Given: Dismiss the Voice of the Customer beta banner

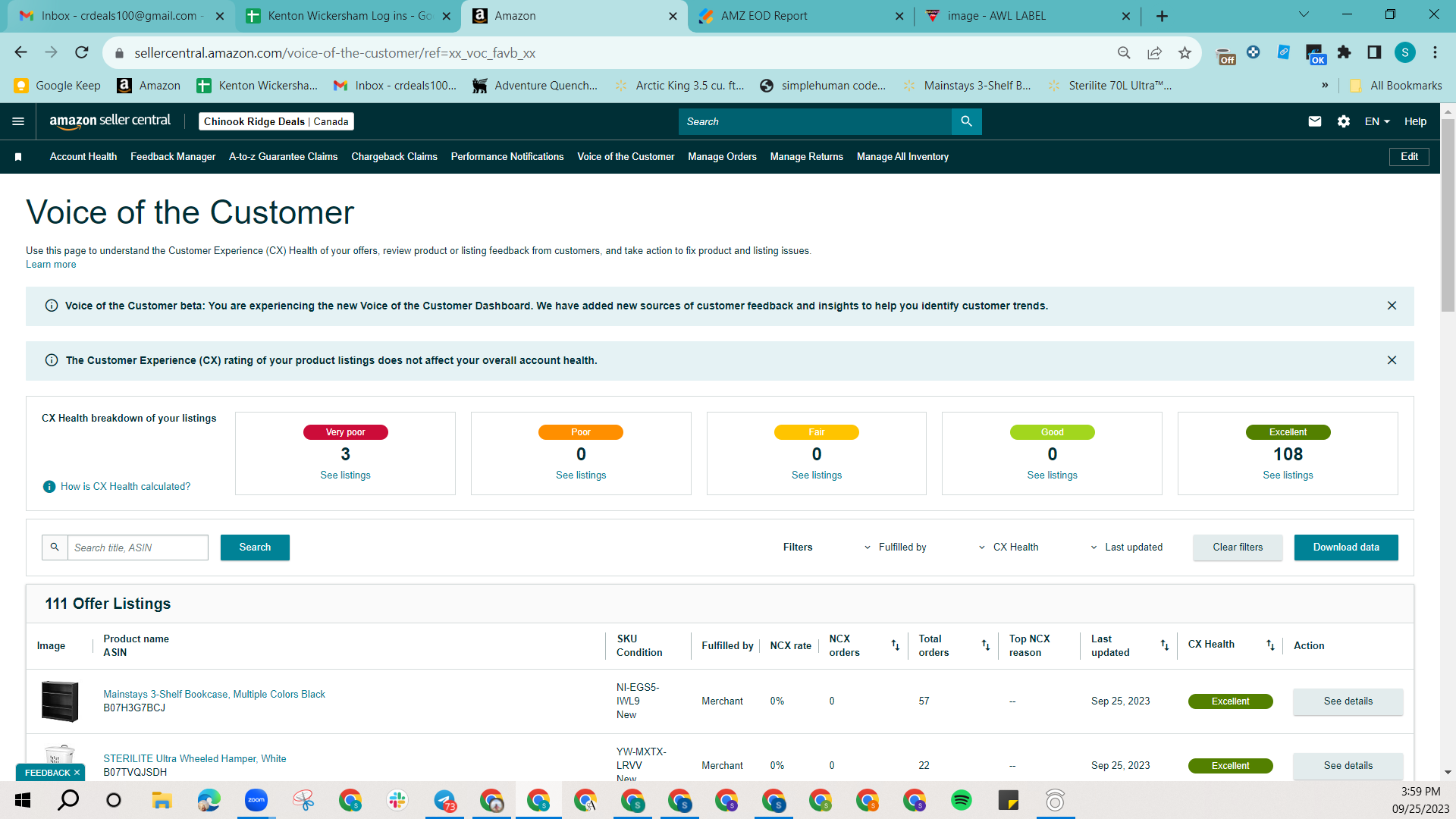Looking at the screenshot, I should click(1392, 306).
